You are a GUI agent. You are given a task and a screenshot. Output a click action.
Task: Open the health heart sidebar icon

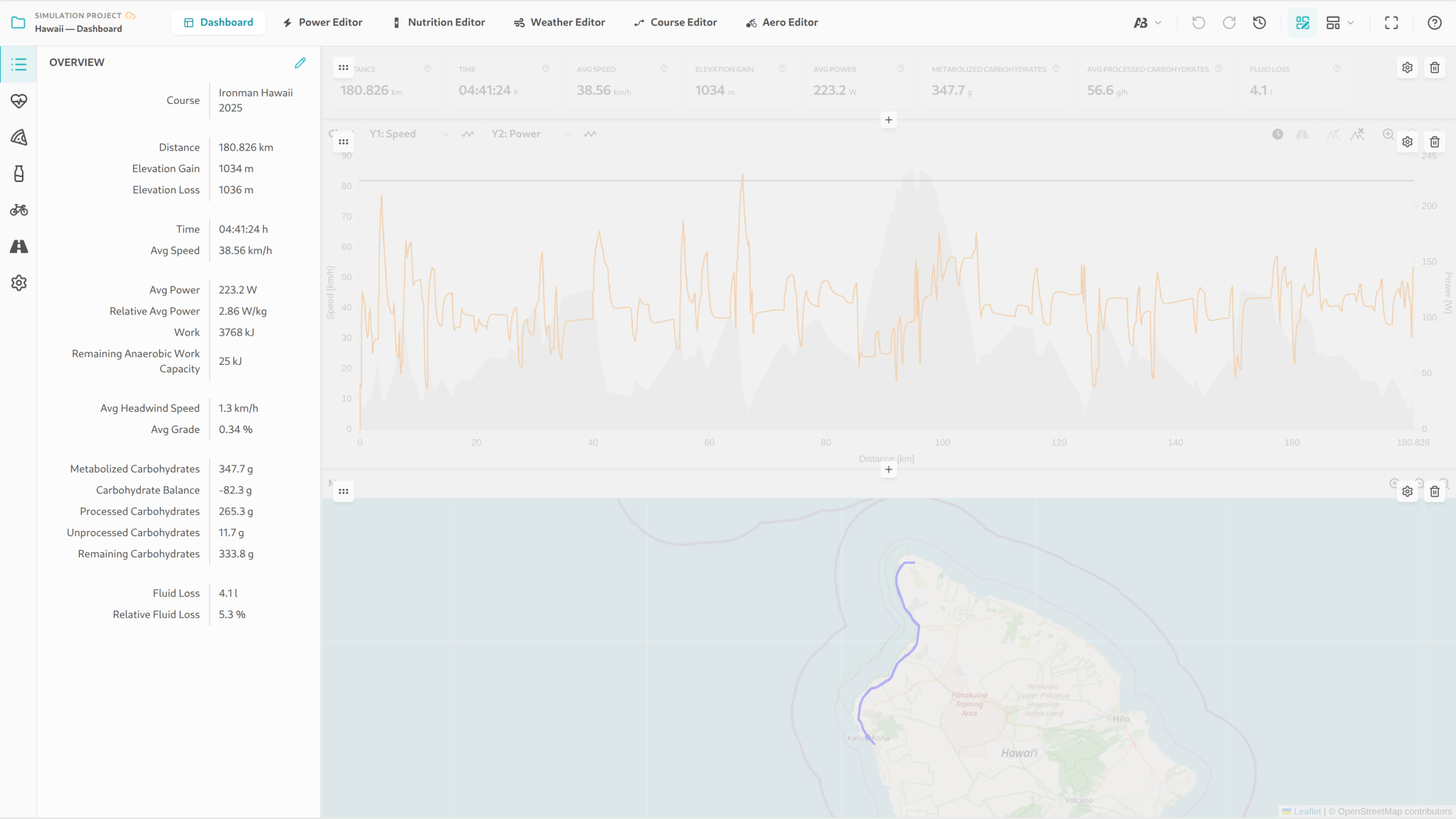click(x=19, y=101)
